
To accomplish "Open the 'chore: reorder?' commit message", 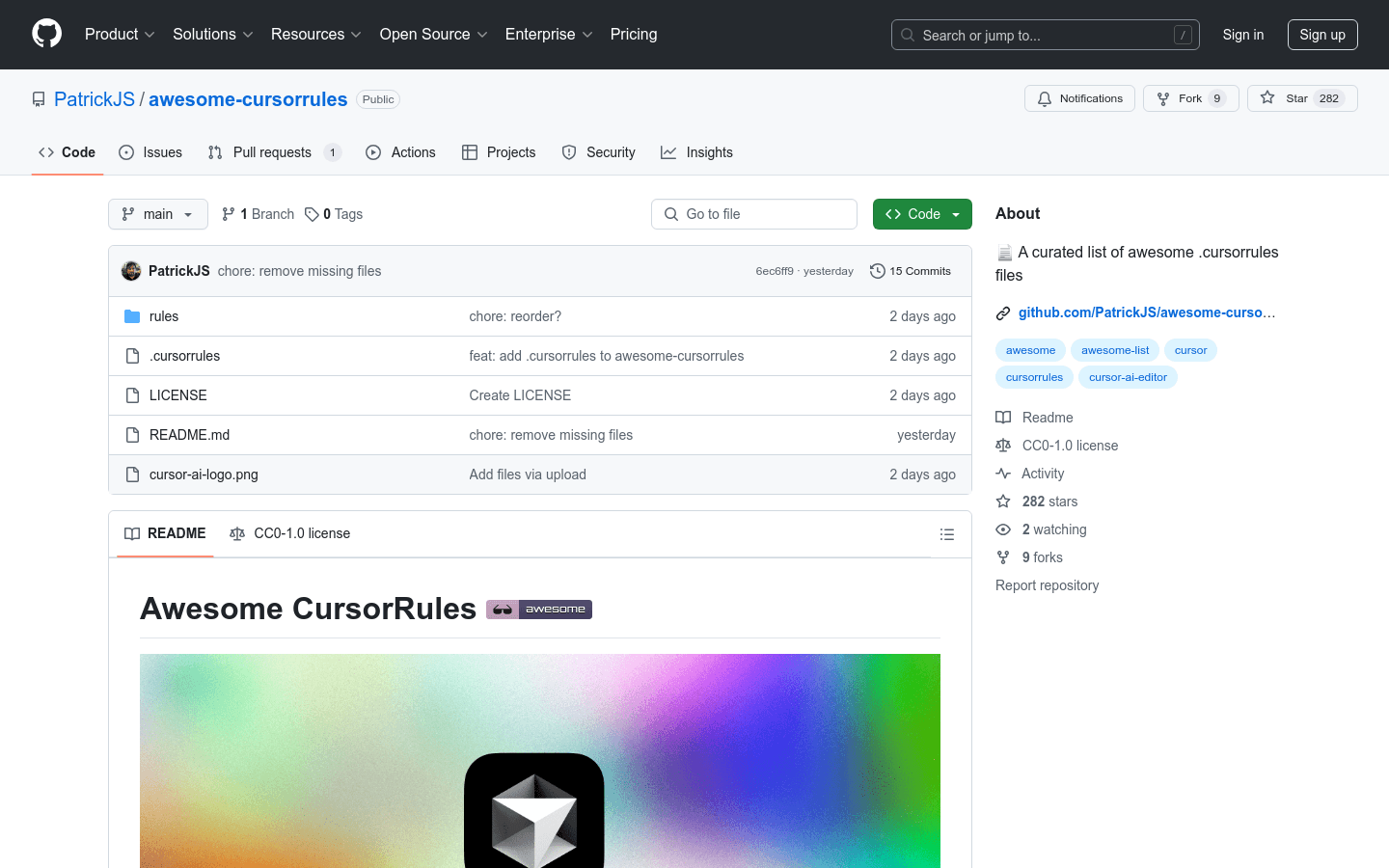I will pyautogui.click(x=515, y=316).
